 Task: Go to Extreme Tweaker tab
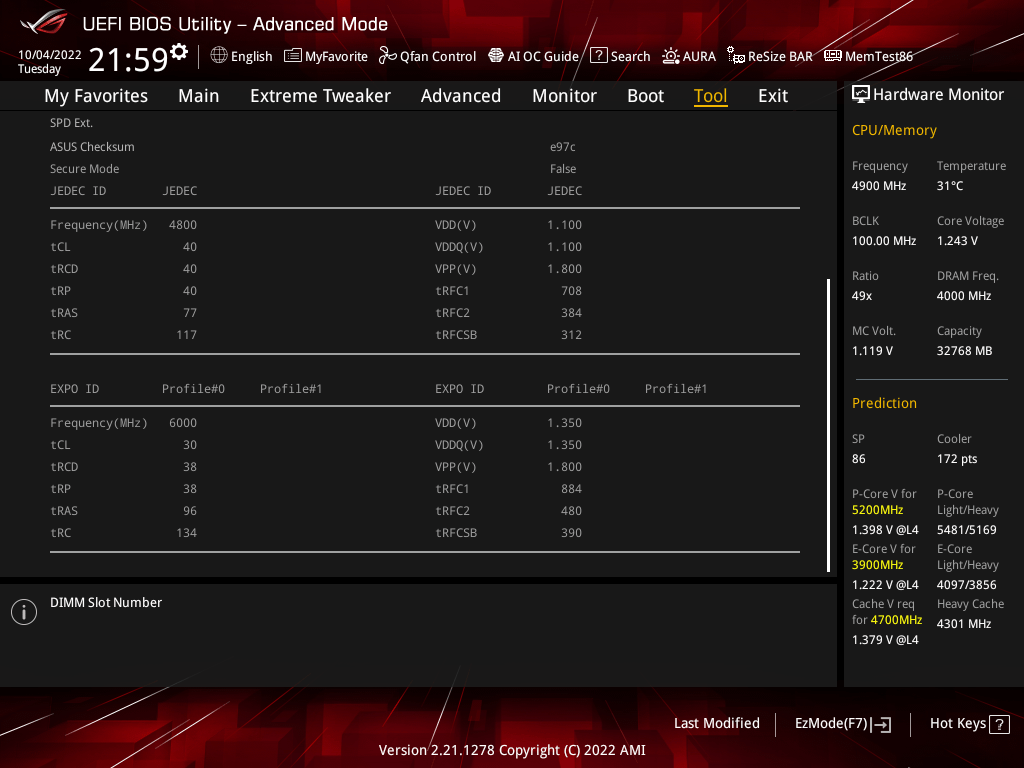tap(320, 96)
